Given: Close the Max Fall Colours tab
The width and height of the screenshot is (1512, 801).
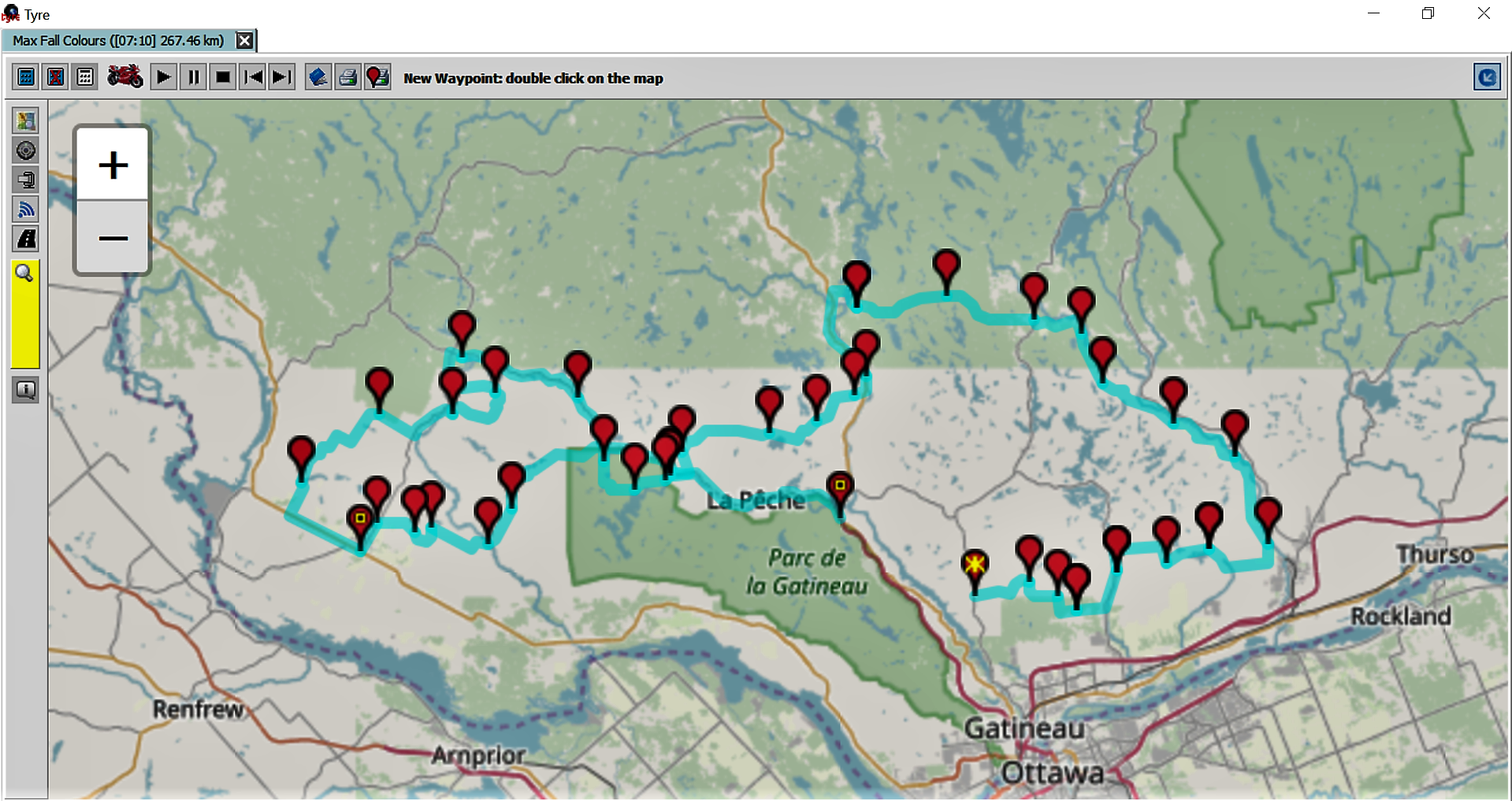Looking at the screenshot, I should coord(245,40).
